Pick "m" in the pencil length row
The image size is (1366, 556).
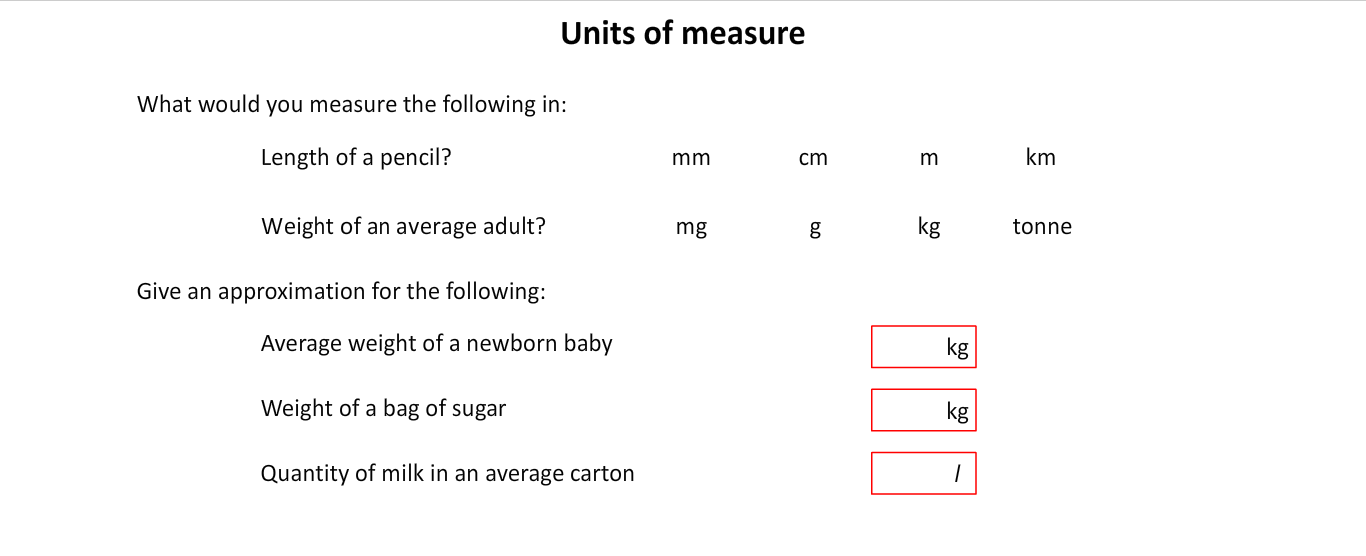(x=929, y=158)
